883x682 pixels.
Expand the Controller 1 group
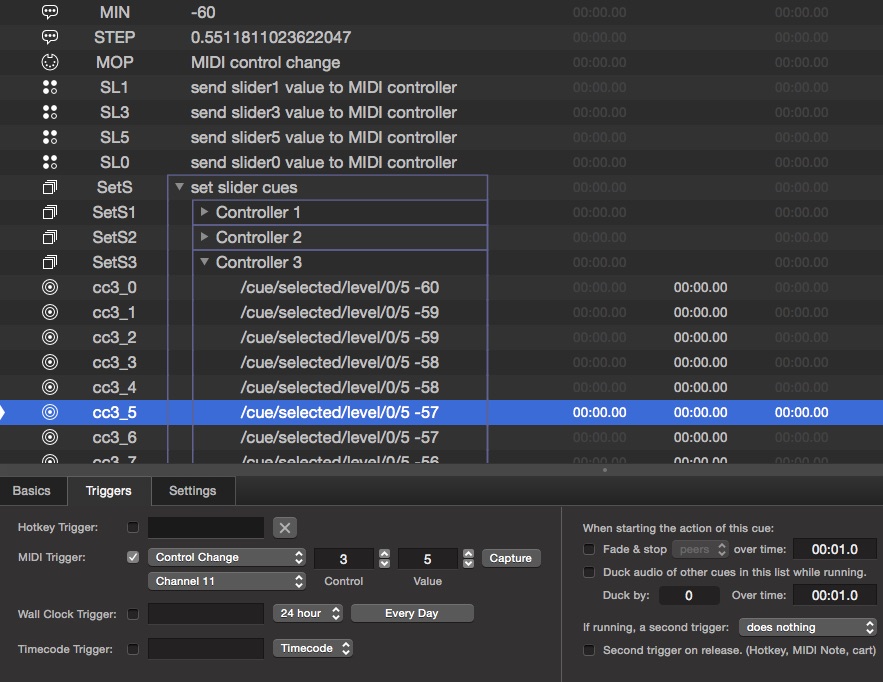point(204,213)
